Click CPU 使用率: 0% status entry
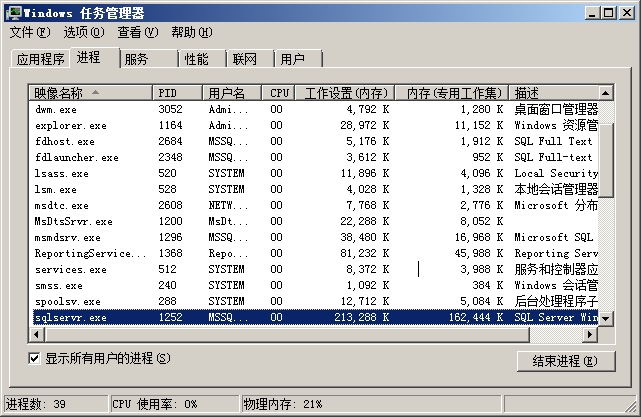 click(x=174, y=404)
